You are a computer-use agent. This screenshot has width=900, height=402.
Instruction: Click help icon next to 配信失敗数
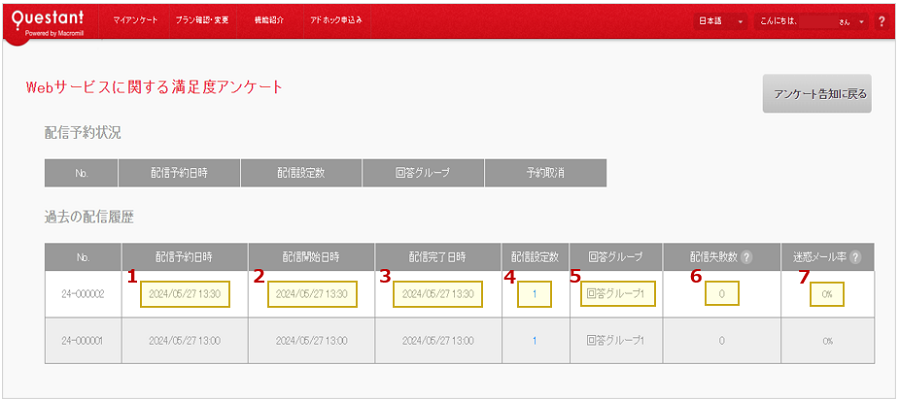pos(746,257)
